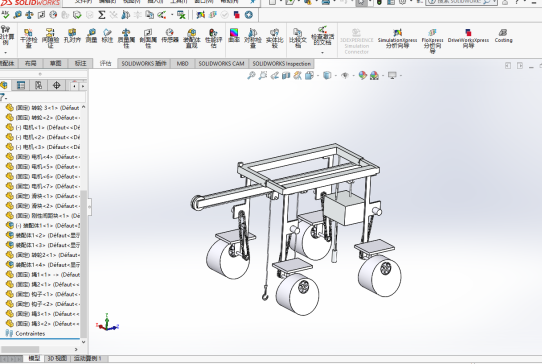Switch to the SOLIDWORKS 插件 add-ins tab
Screen dimensions: 542x364
click(x=144, y=64)
